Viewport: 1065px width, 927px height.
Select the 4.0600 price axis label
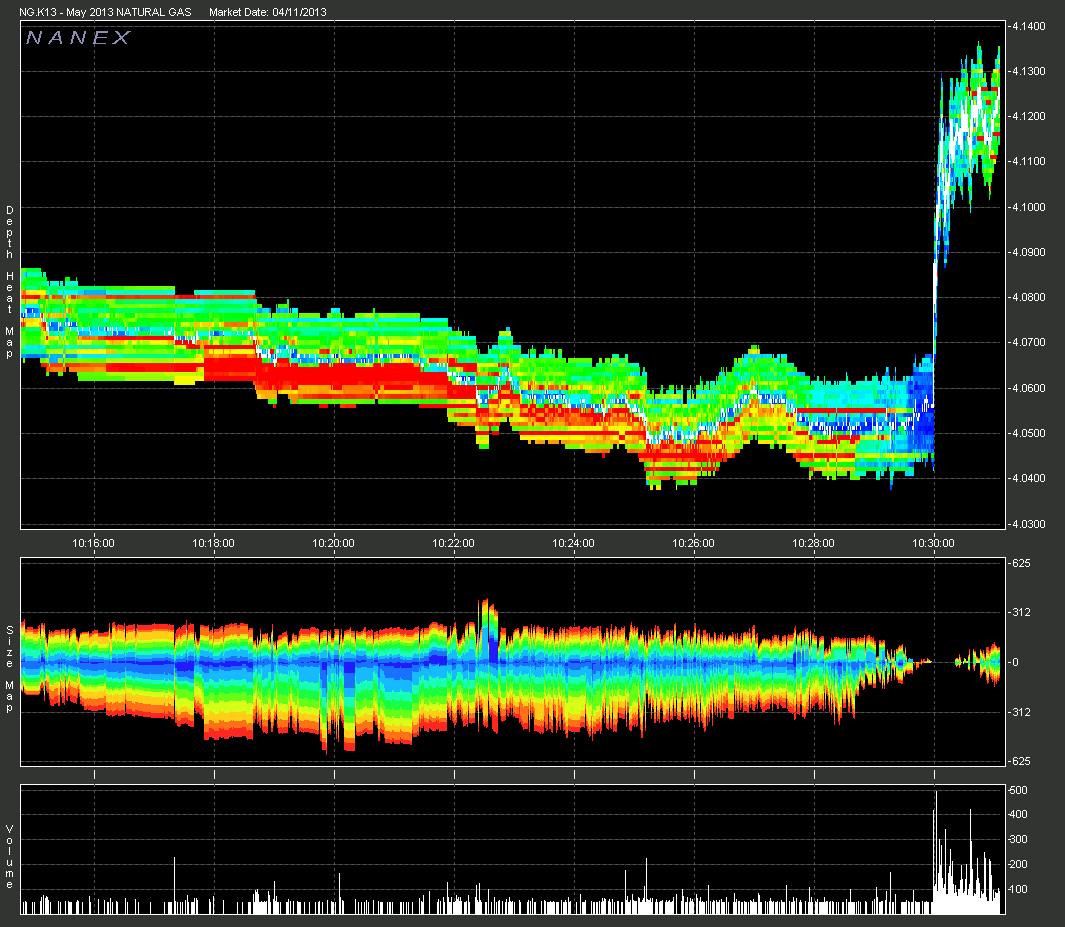1028,388
